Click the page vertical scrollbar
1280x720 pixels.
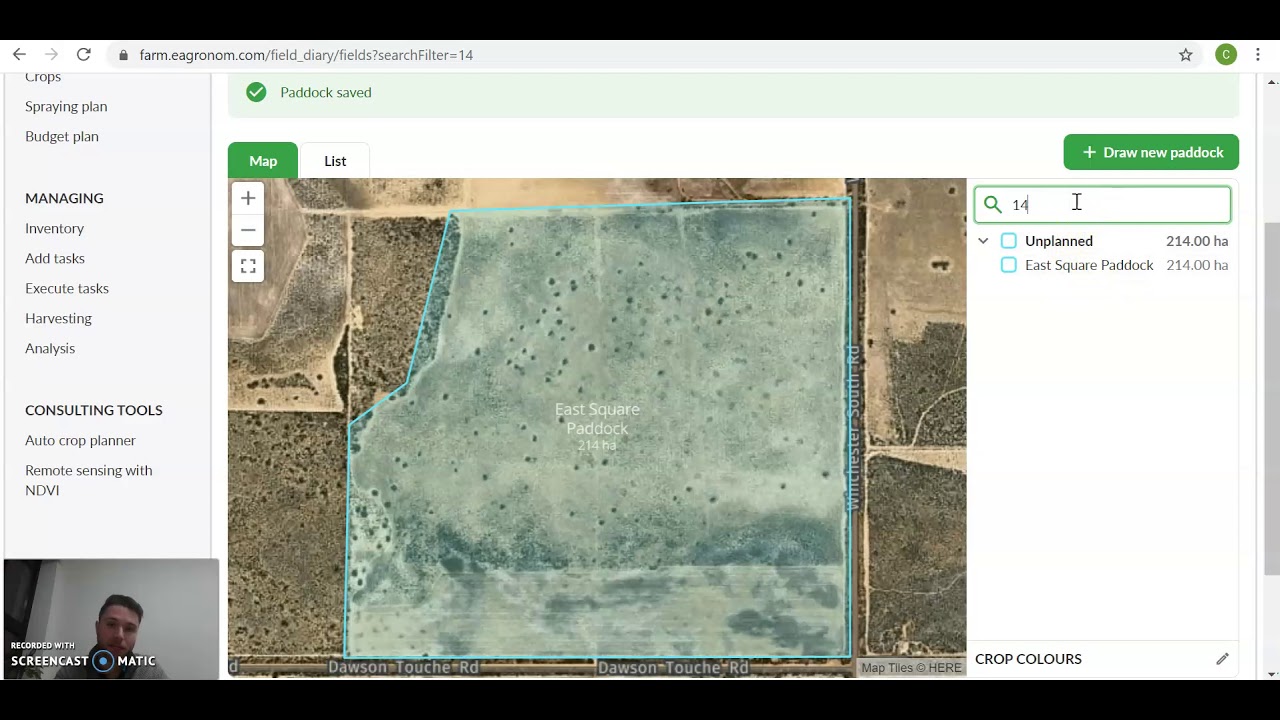1272,398
